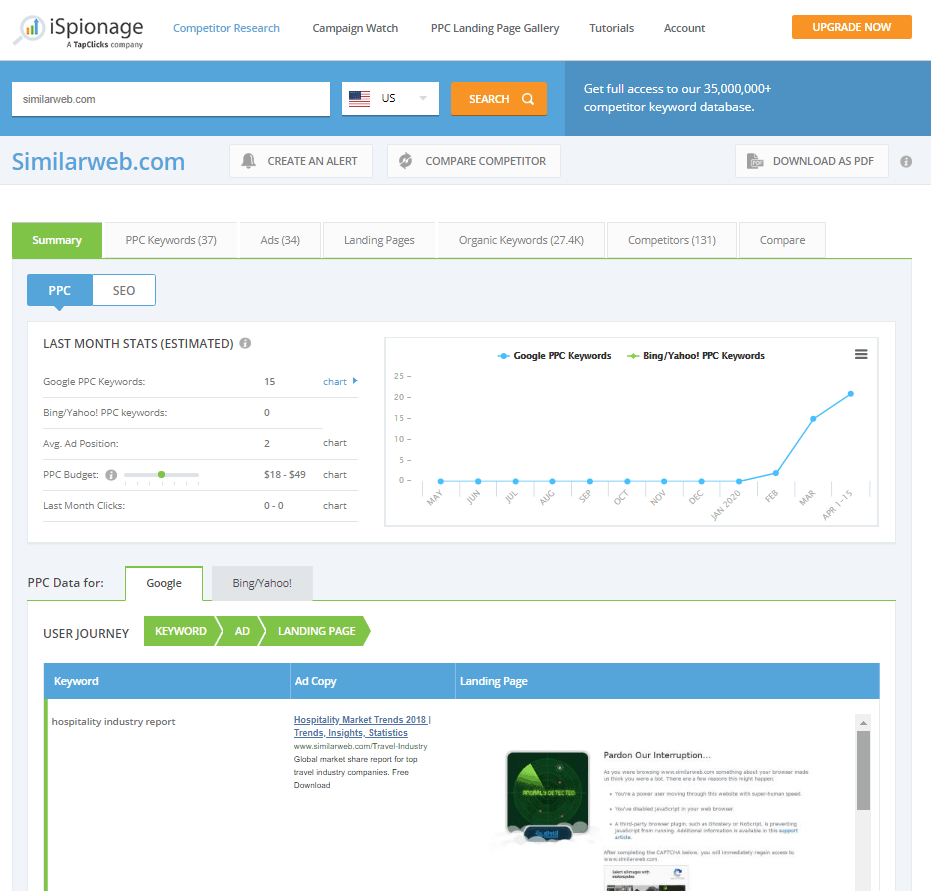
Task: Click Download as PDF button
Action: (x=812, y=161)
